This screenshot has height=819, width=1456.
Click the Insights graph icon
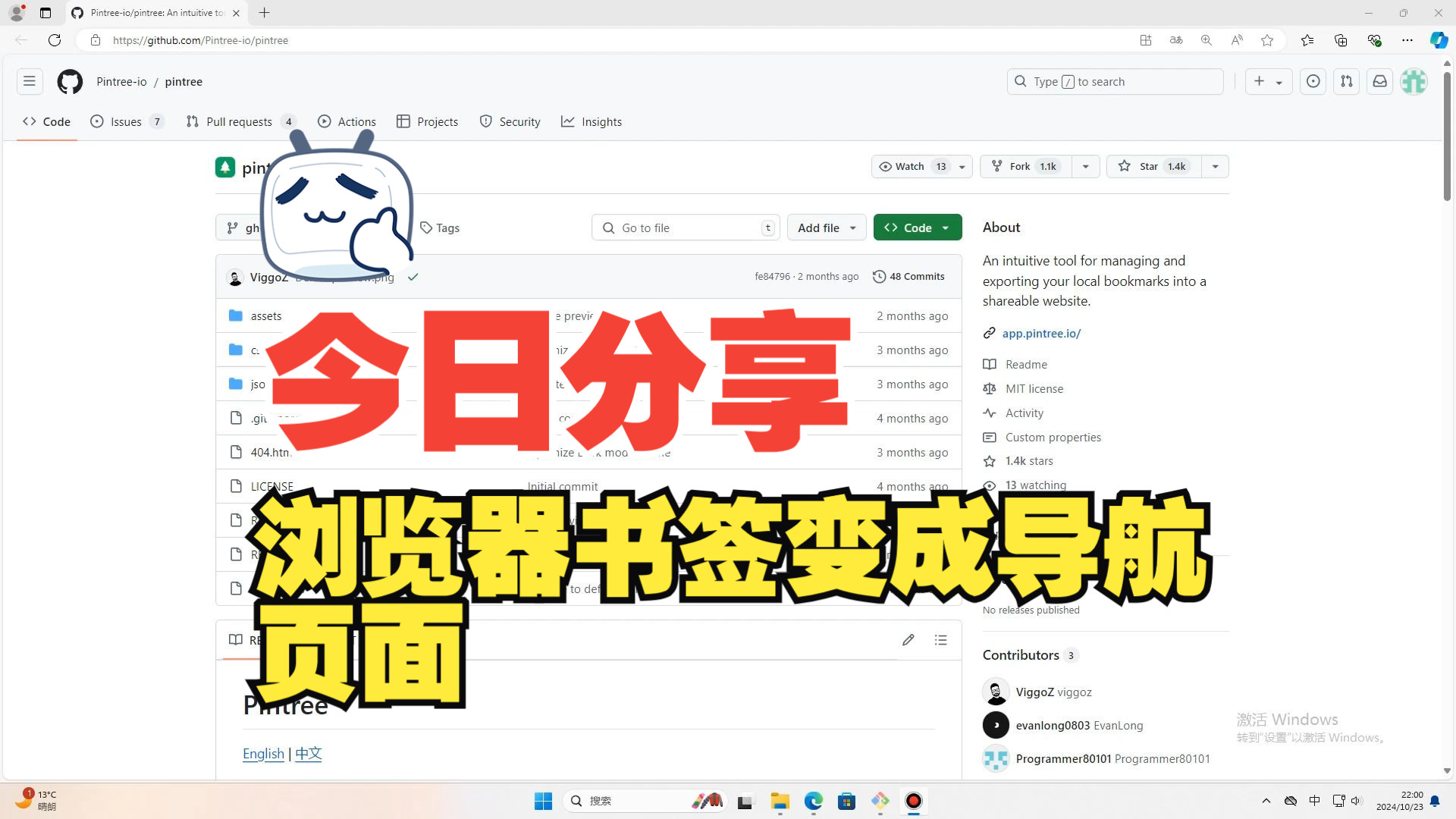tap(568, 121)
